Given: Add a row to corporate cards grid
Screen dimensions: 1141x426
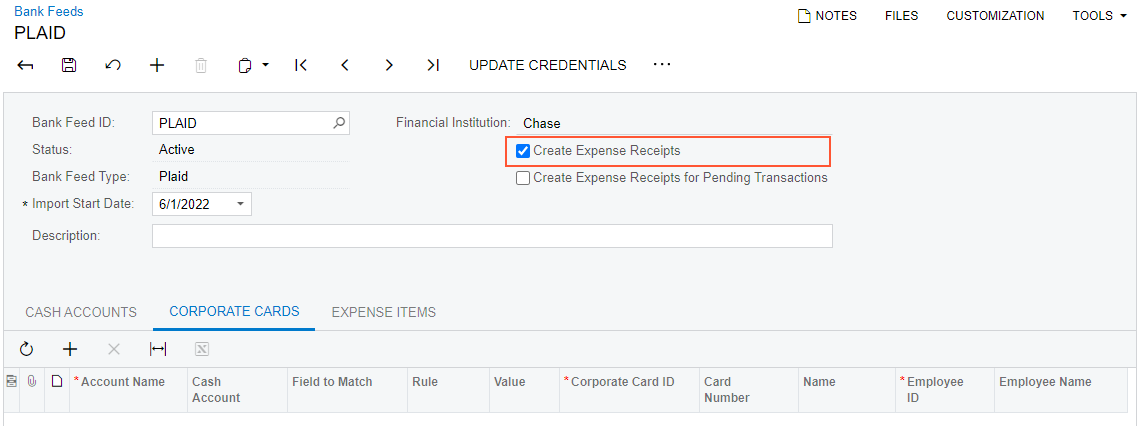Looking at the screenshot, I should coord(70,349).
